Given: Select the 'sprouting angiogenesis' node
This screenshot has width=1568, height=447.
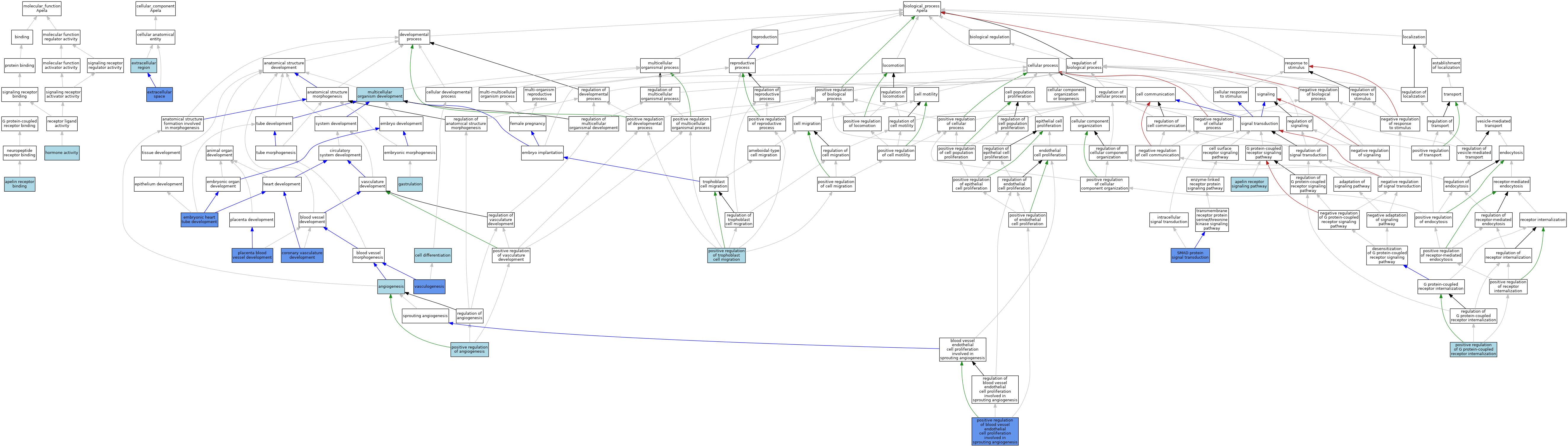Looking at the screenshot, I should pos(425,316).
